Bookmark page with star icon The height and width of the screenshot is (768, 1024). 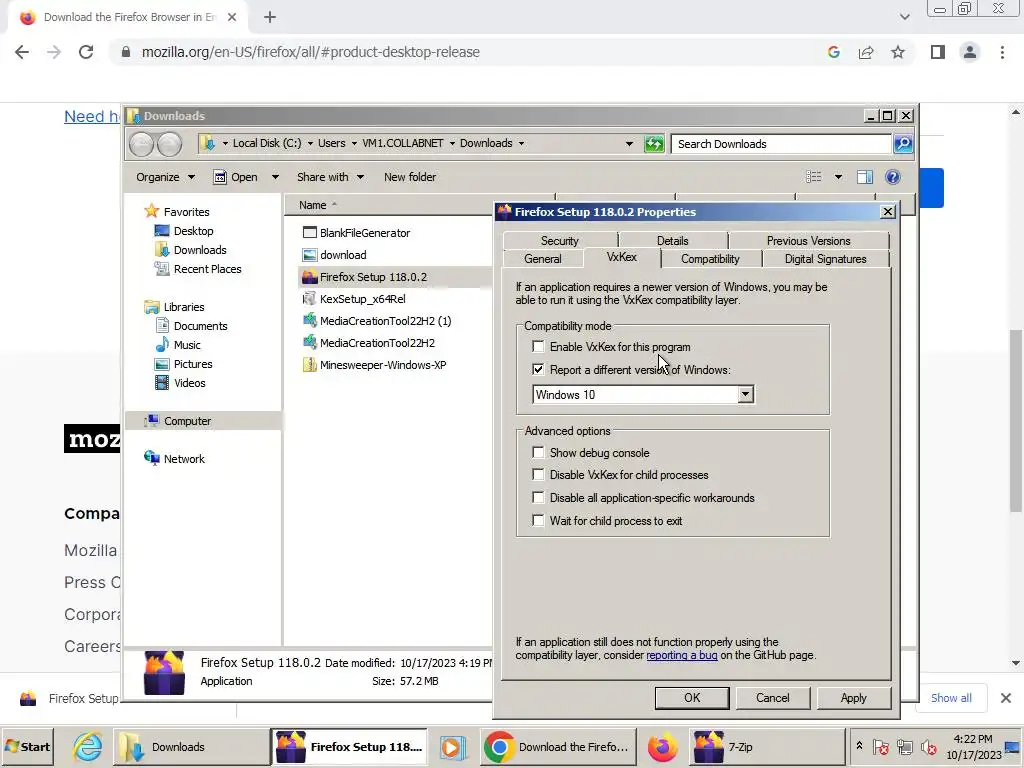tap(898, 52)
